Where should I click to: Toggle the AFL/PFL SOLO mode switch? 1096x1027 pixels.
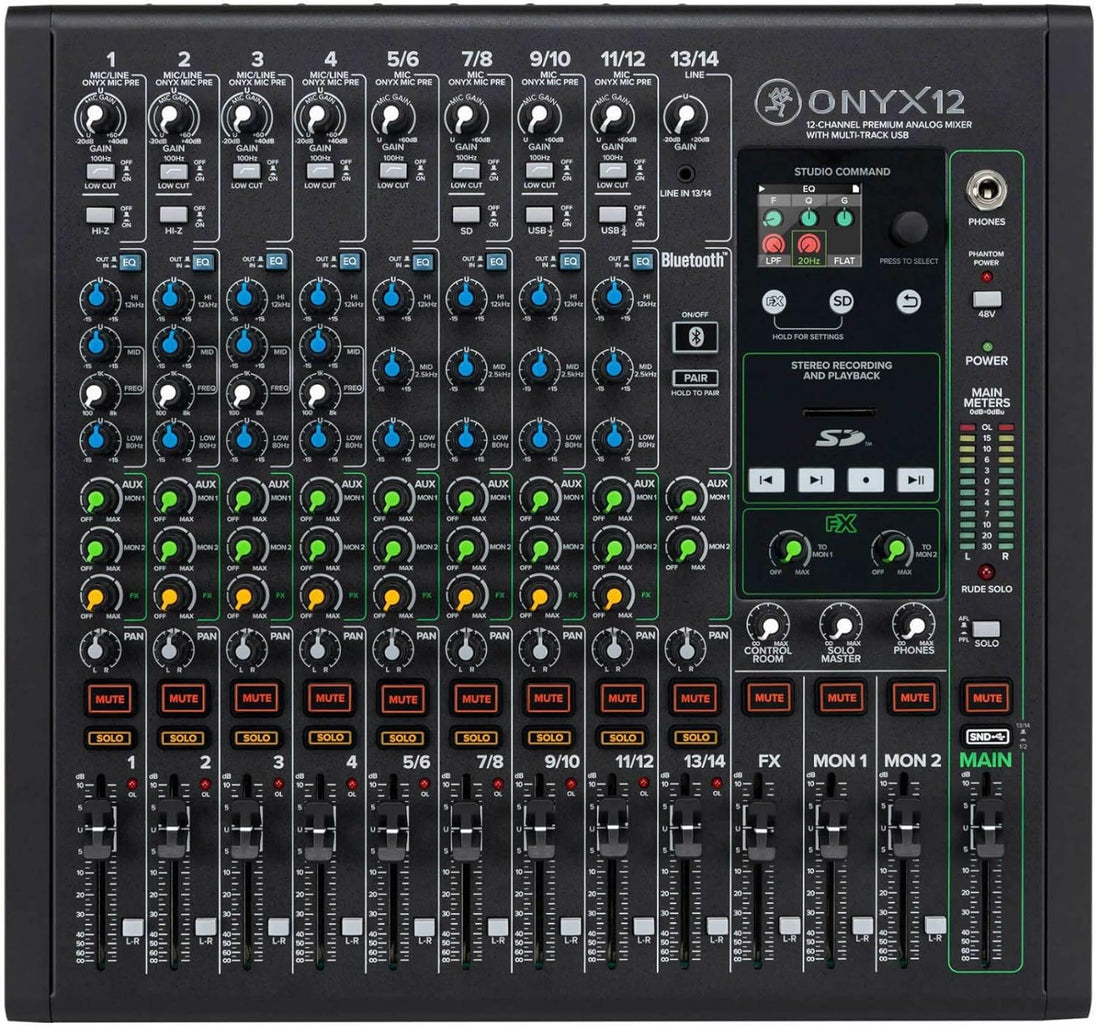[986, 629]
